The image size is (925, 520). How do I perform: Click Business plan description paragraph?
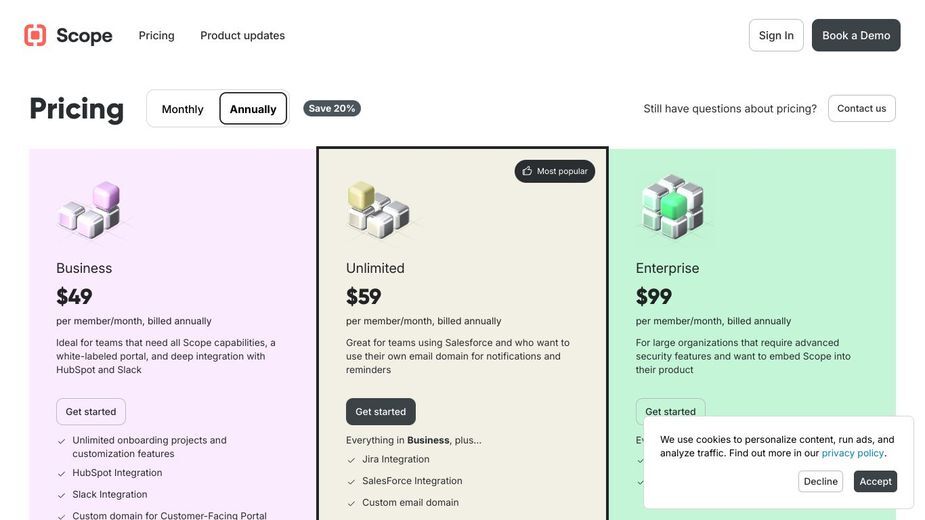[x=166, y=356]
